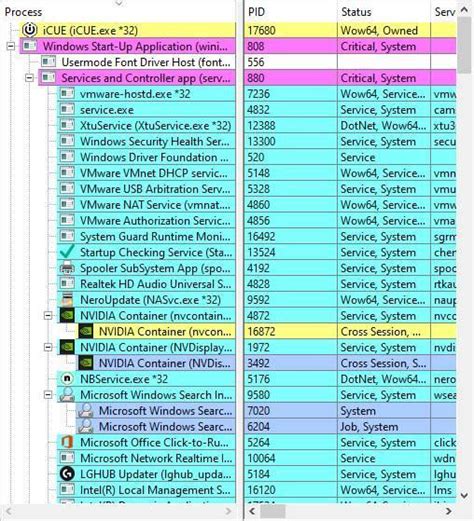
Task: Click the Spooler SubSystem App printer icon
Action: [67, 268]
